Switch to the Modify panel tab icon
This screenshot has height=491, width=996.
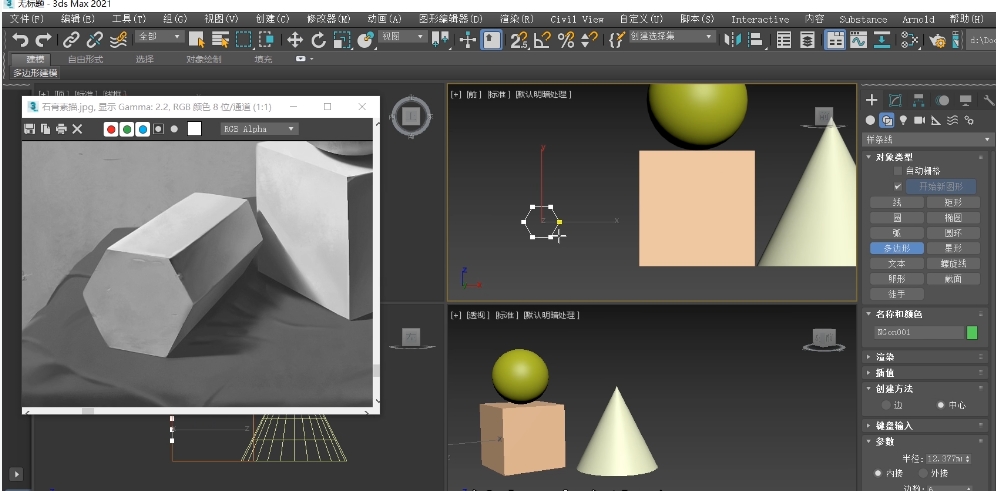coord(895,101)
